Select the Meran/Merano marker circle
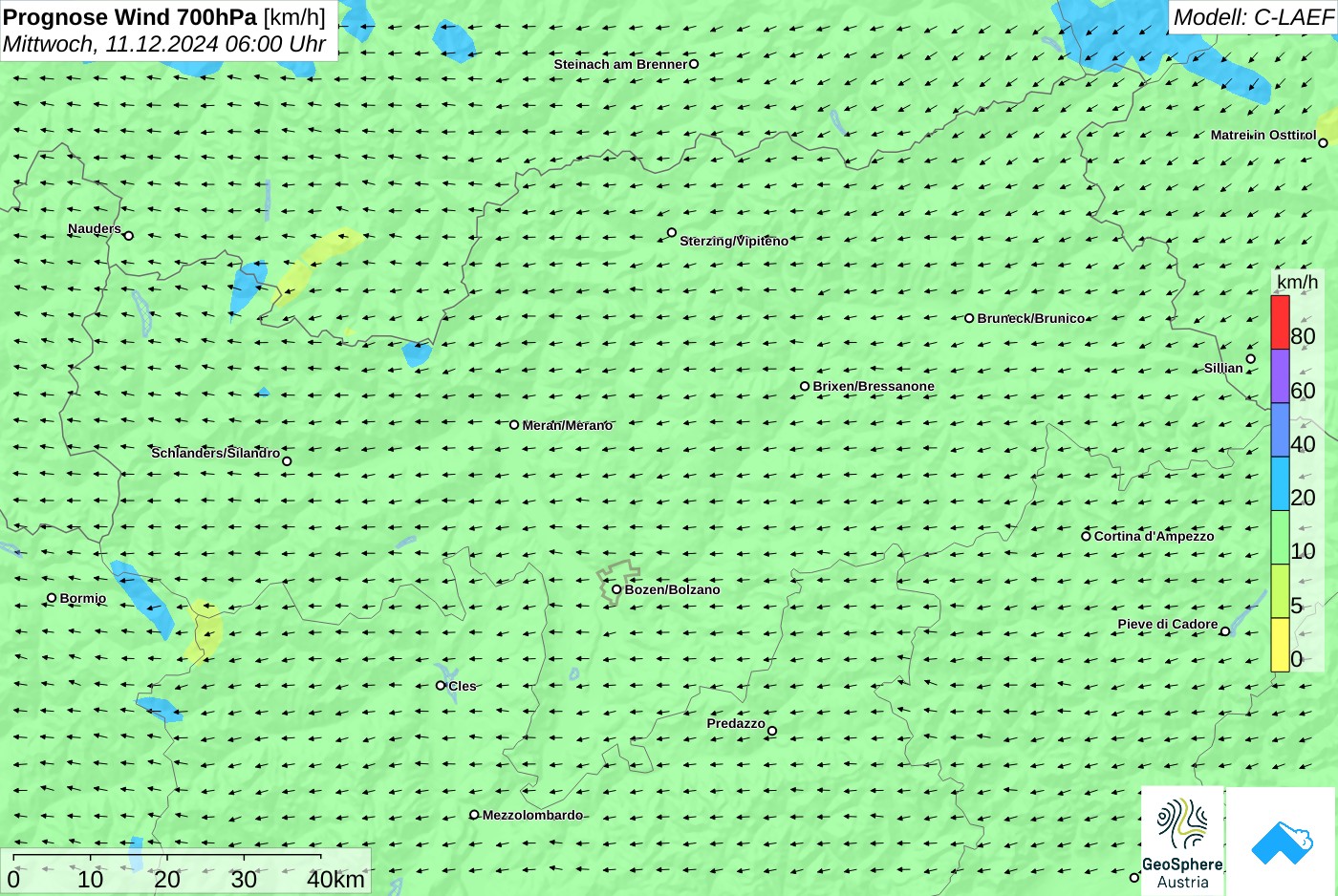 click(x=514, y=425)
